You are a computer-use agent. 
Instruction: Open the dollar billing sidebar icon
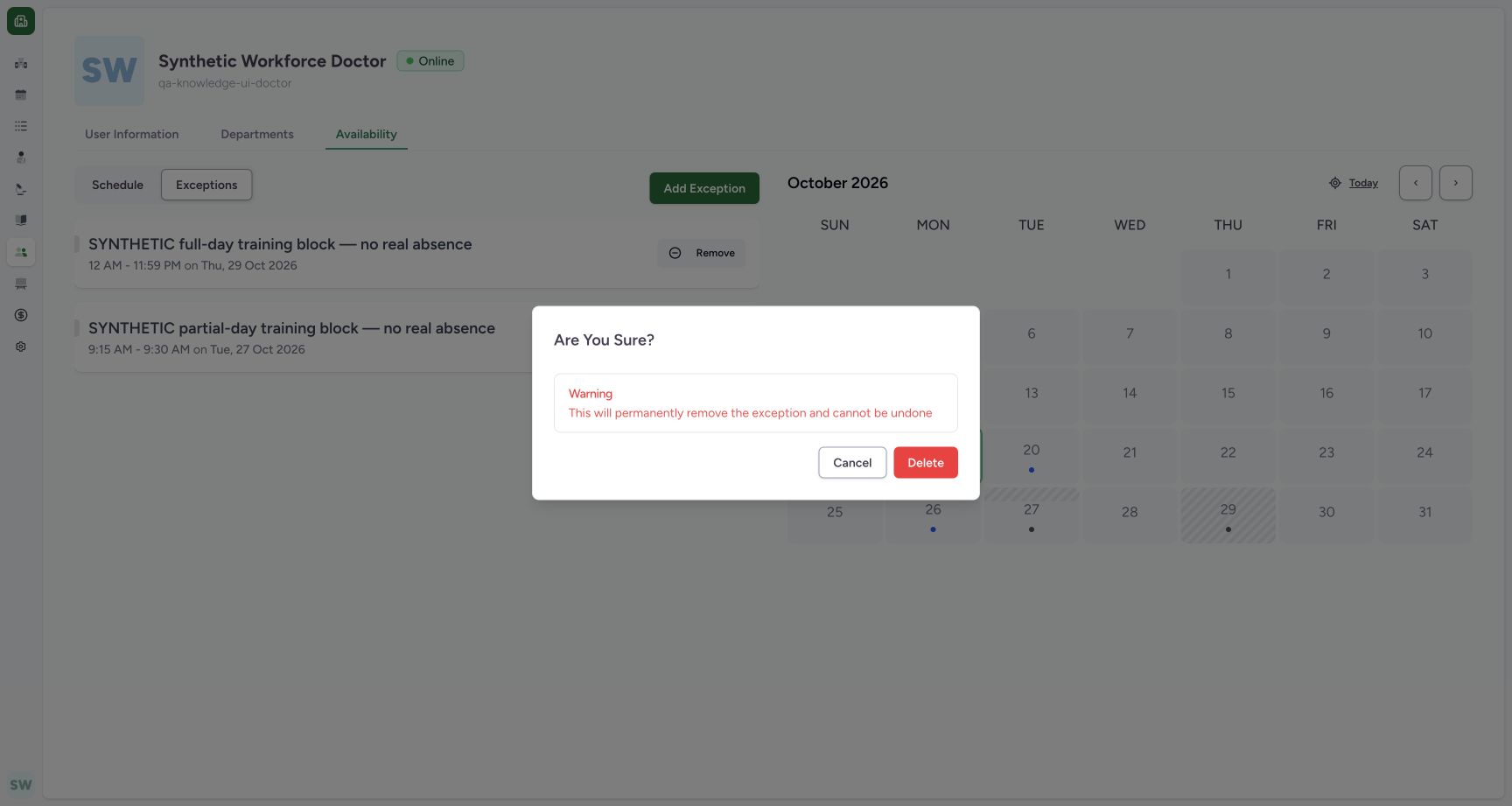pyautogui.click(x=21, y=315)
